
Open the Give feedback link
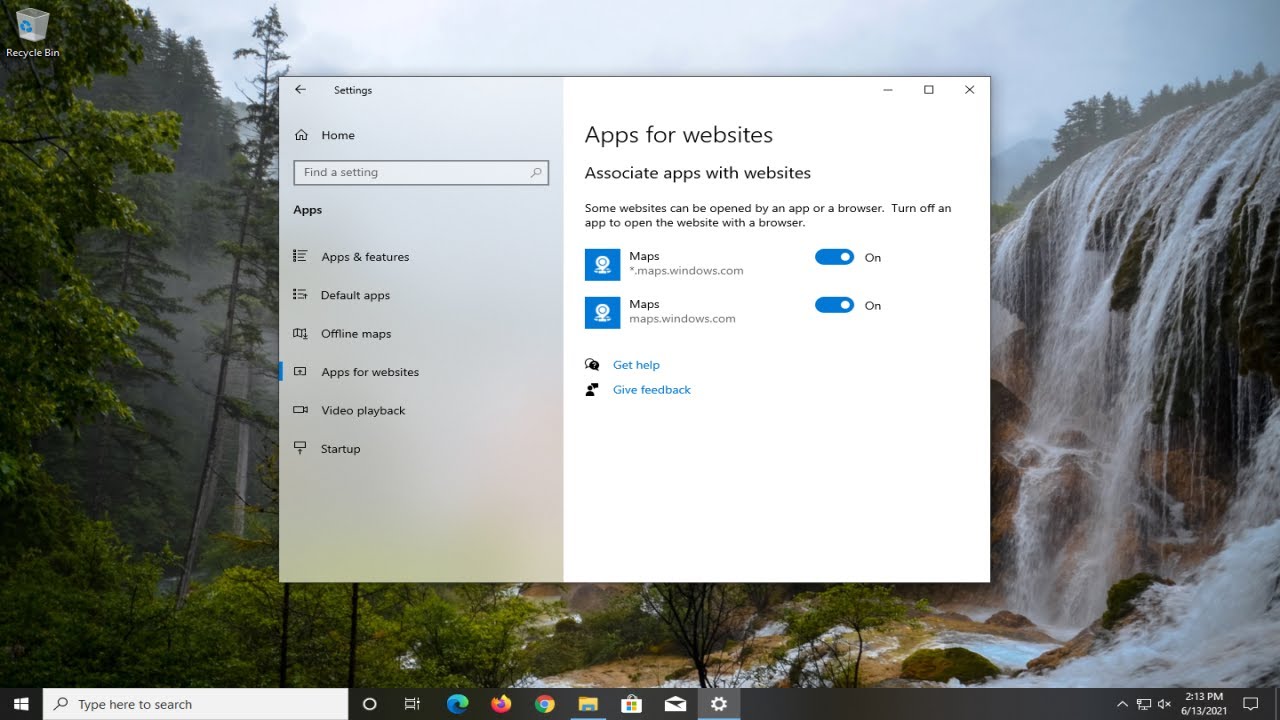coord(652,390)
